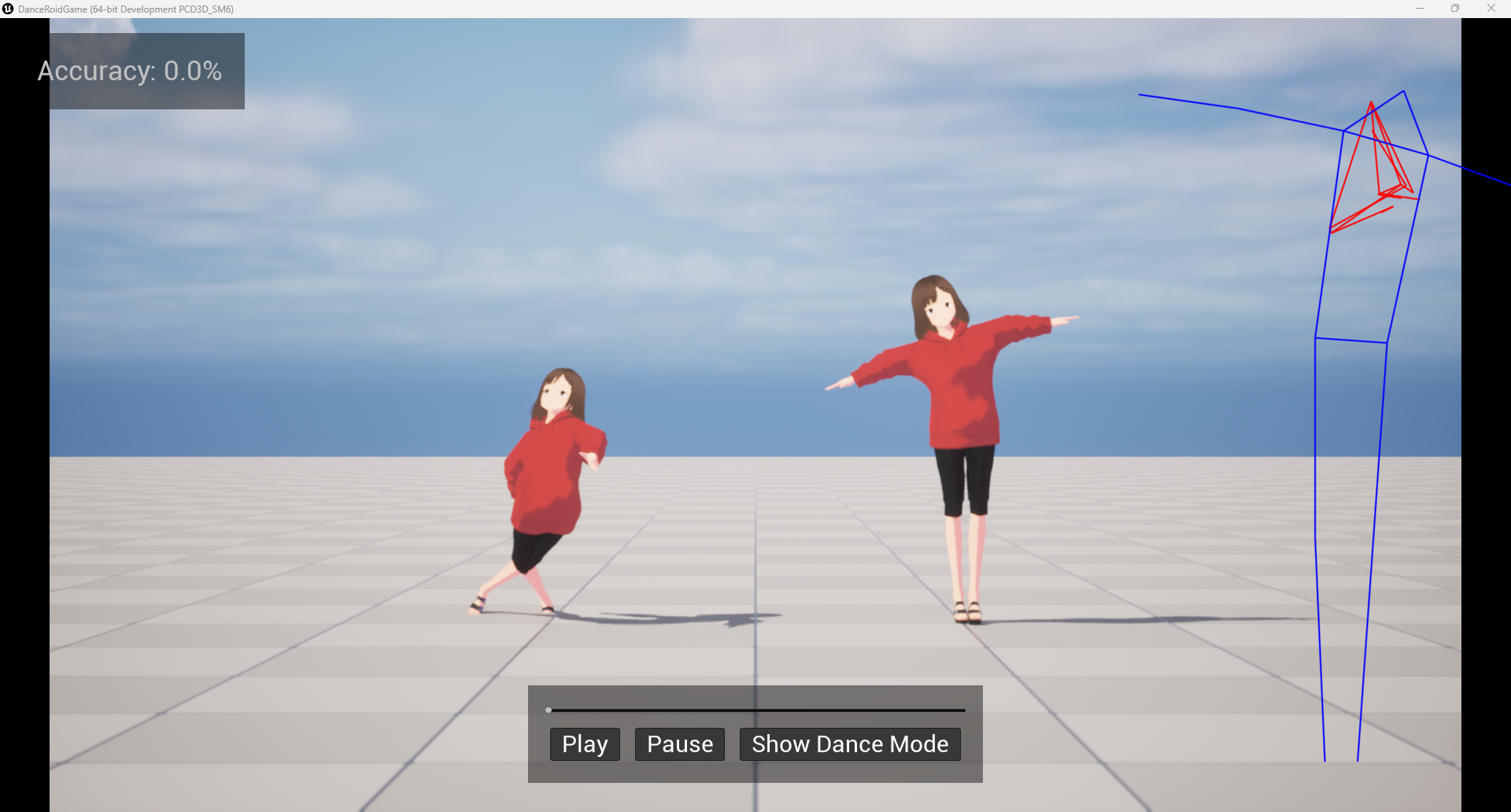The height and width of the screenshot is (812, 1511).
Task: Click the Show Dance Mode button
Action: tap(850, 744)
